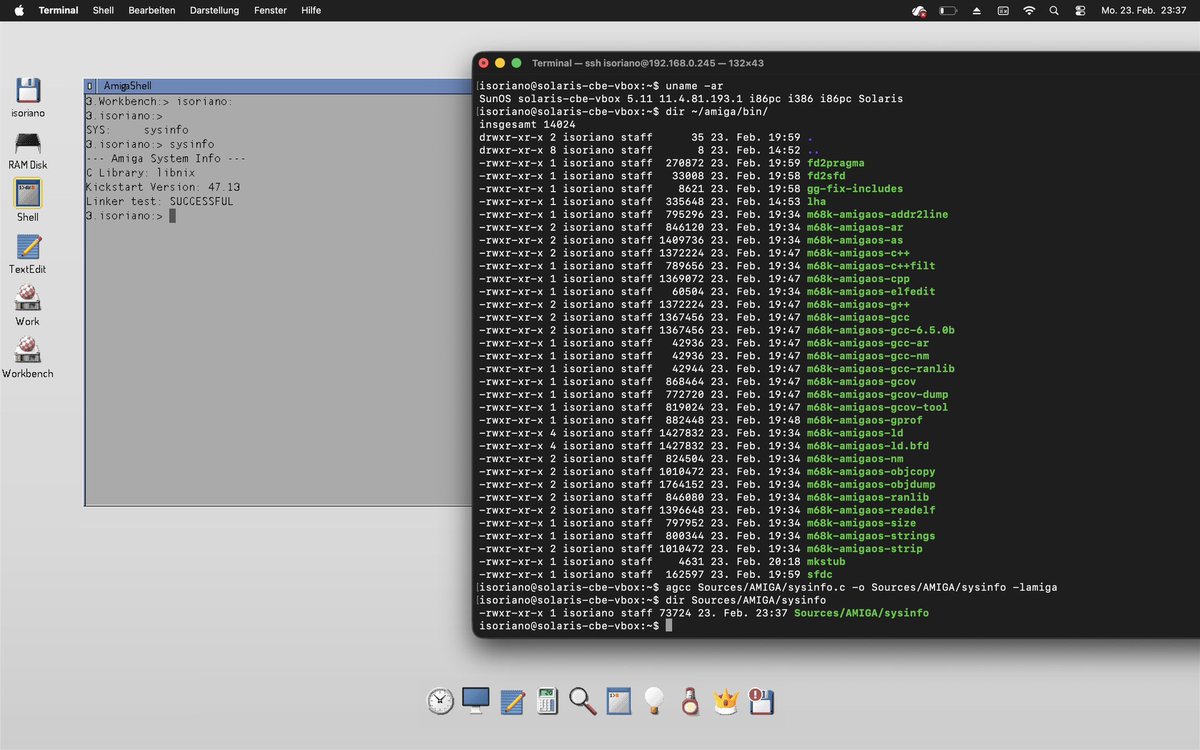
Task: Open the shell window dock icon
Action: 619,701
